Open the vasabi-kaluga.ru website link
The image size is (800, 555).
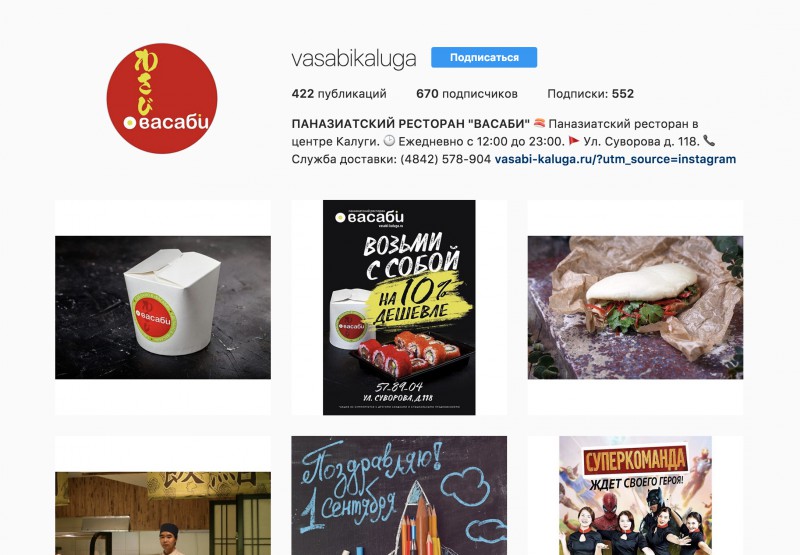tap(615, 159)
